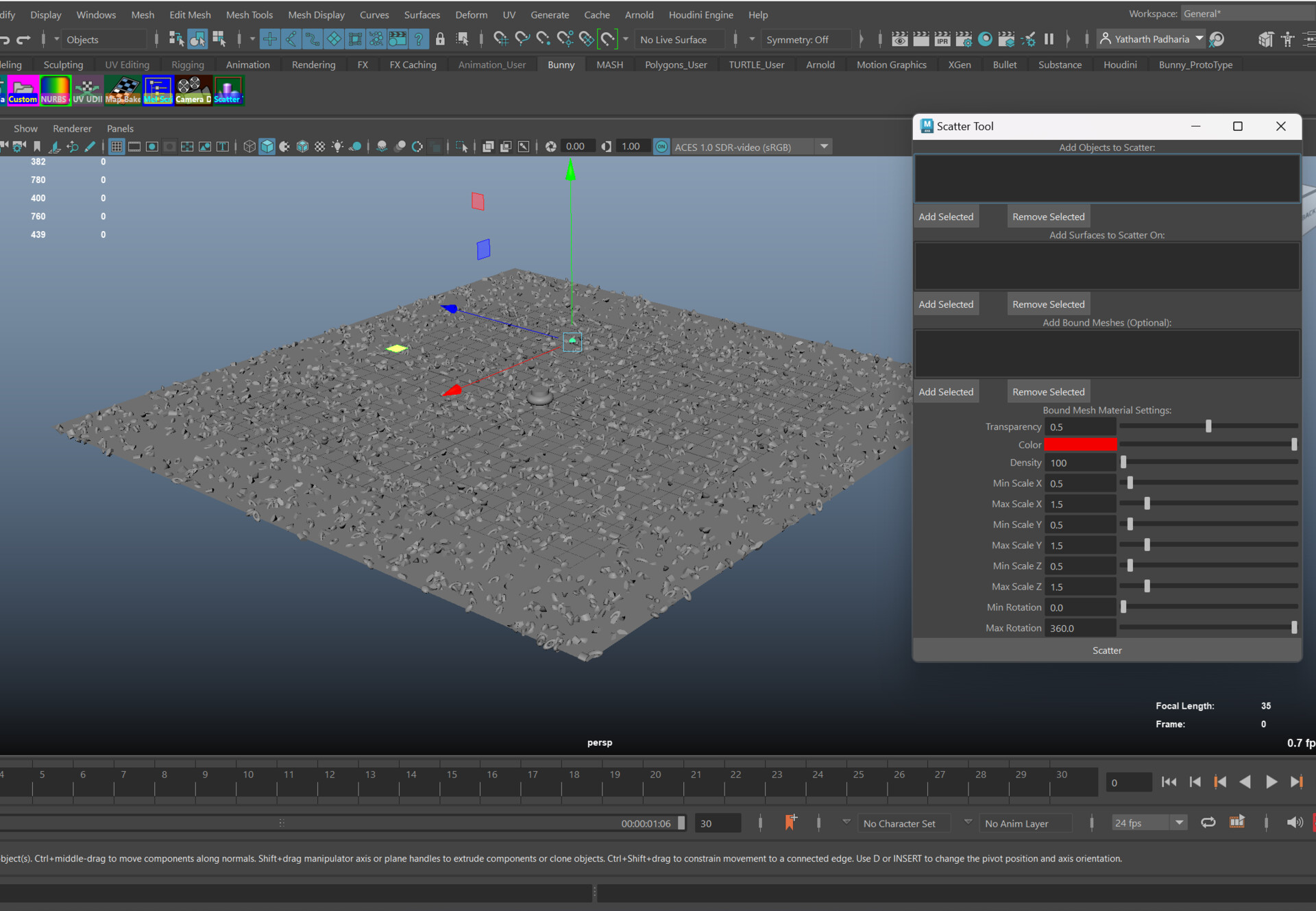This screenshot has width=1316, height=911.
Task: Open the Camera D shelf tool
Action: point(193,90)
